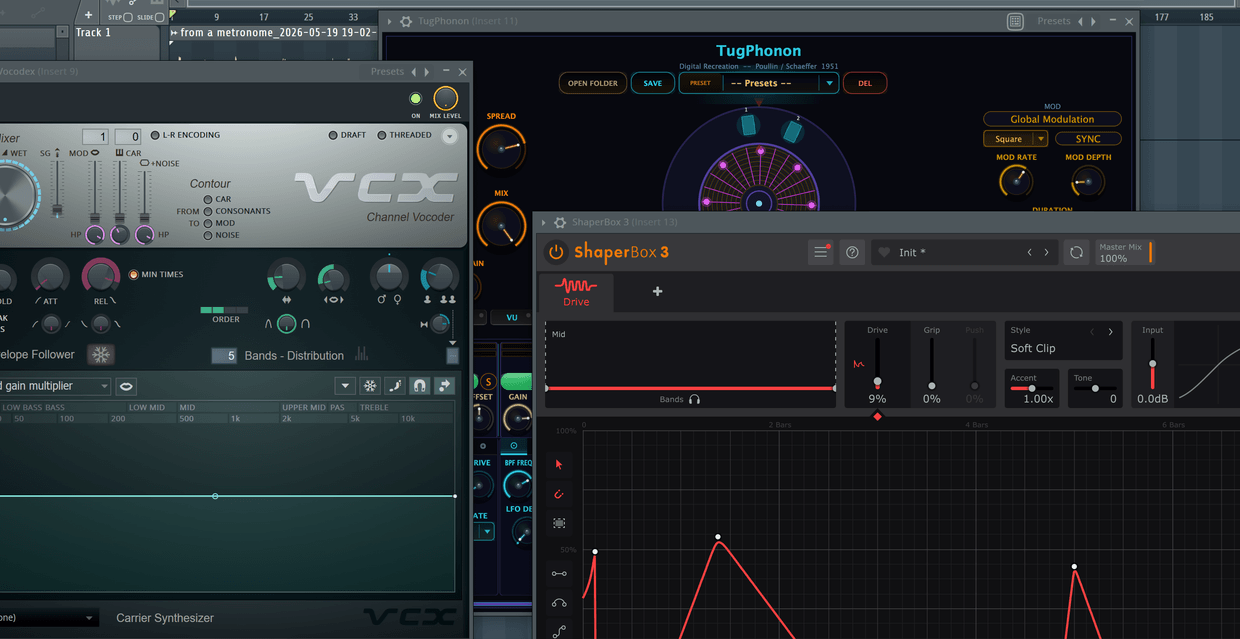Go to next ShaperBox preset arrow
The width and height of the screenshot is (1240, 639).
tap(1047, 252)
